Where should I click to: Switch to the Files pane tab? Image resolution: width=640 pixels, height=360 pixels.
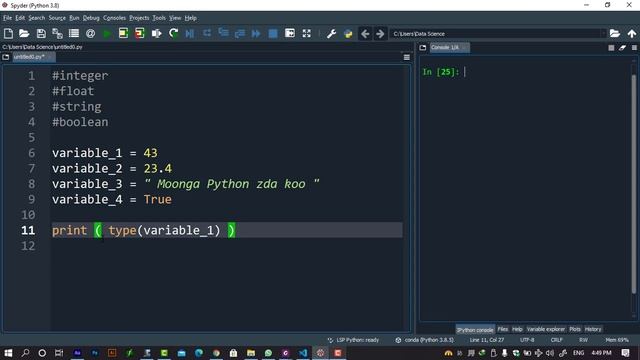coord(503,329)
